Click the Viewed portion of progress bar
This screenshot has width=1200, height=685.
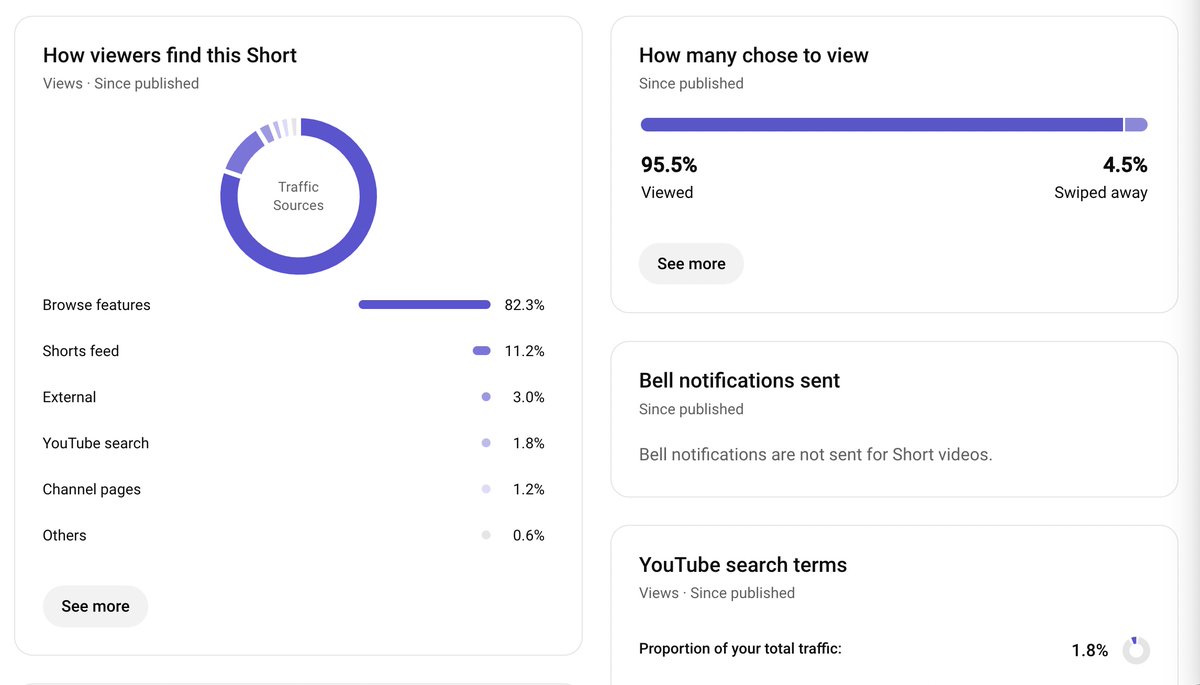tap(881, 125)
